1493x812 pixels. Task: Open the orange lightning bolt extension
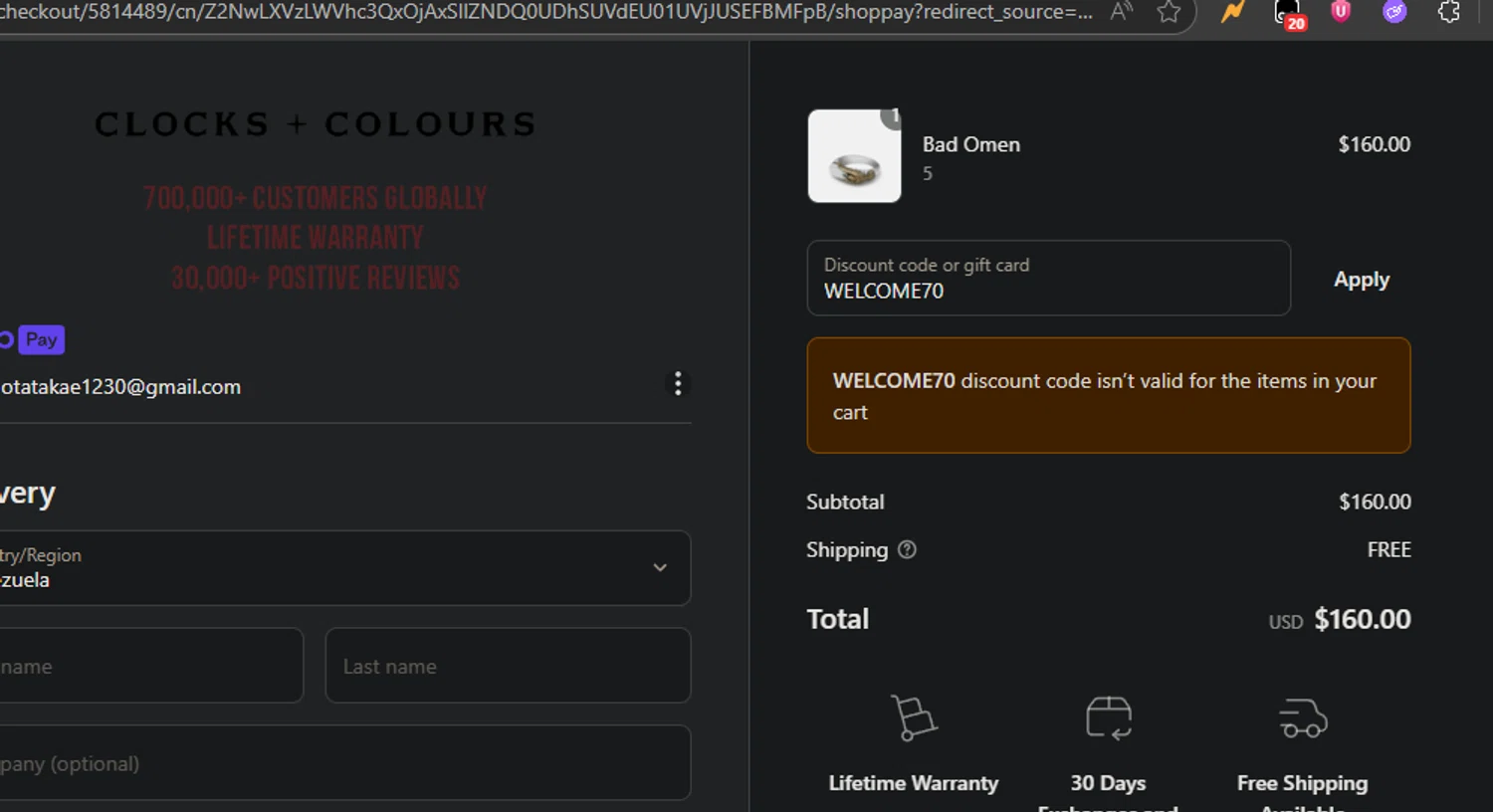tap(1233, 12)
